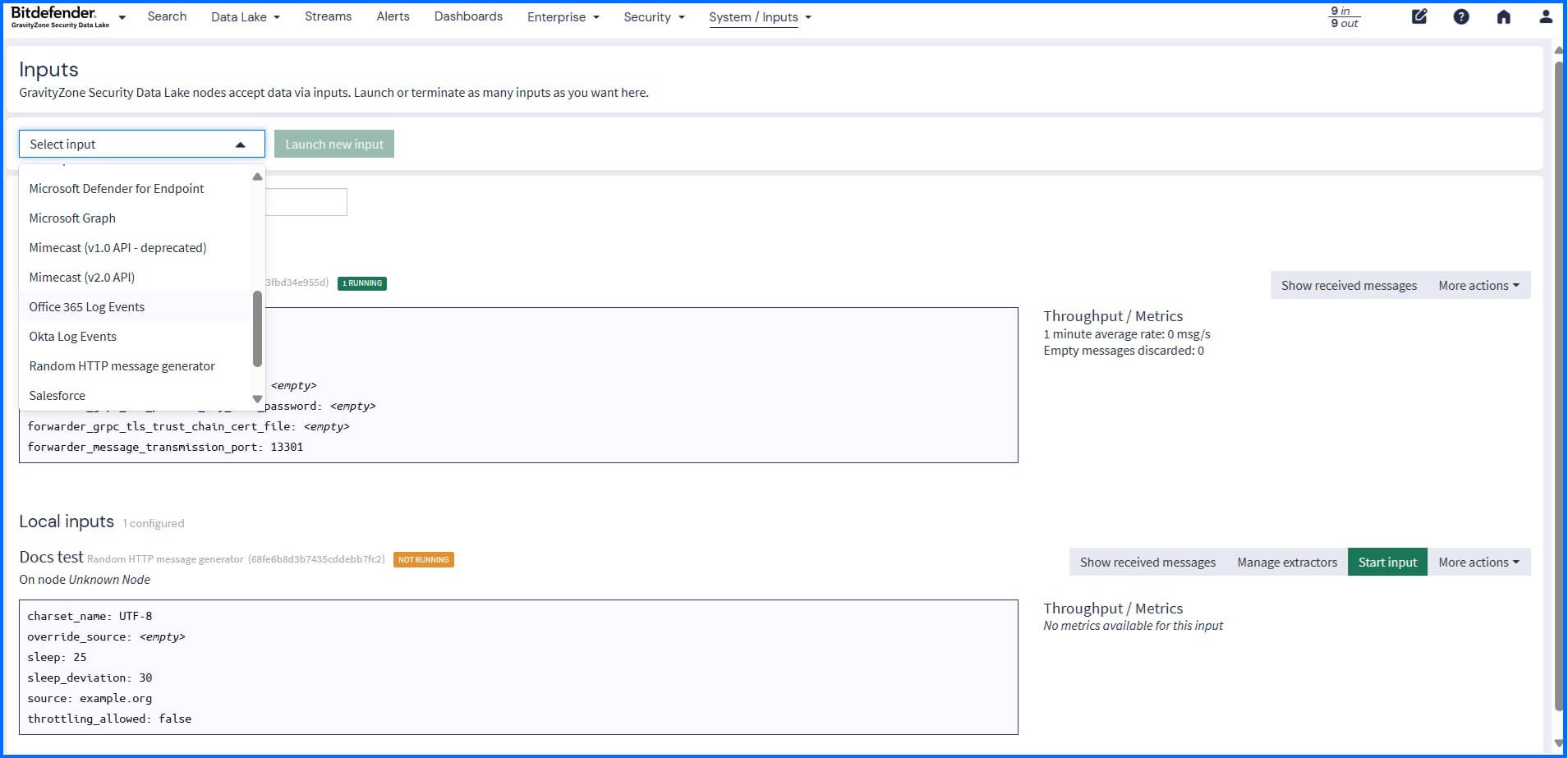Collapse the Select input dropdown
Image resolution: width=1568 pixels, height=758 pixels.
point(239,144)
